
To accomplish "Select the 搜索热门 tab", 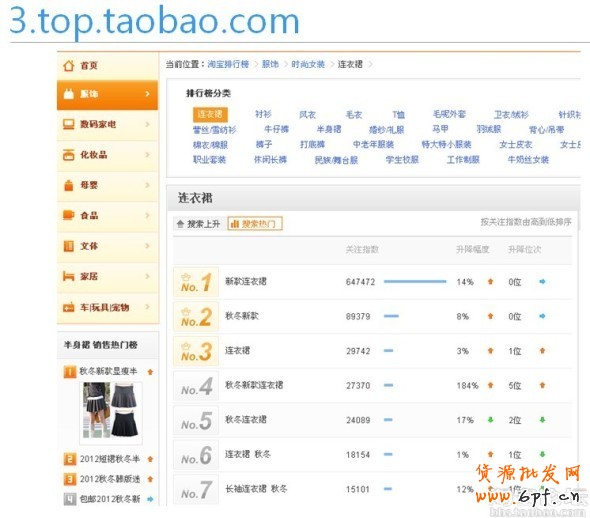I will (x=255, y=224).
